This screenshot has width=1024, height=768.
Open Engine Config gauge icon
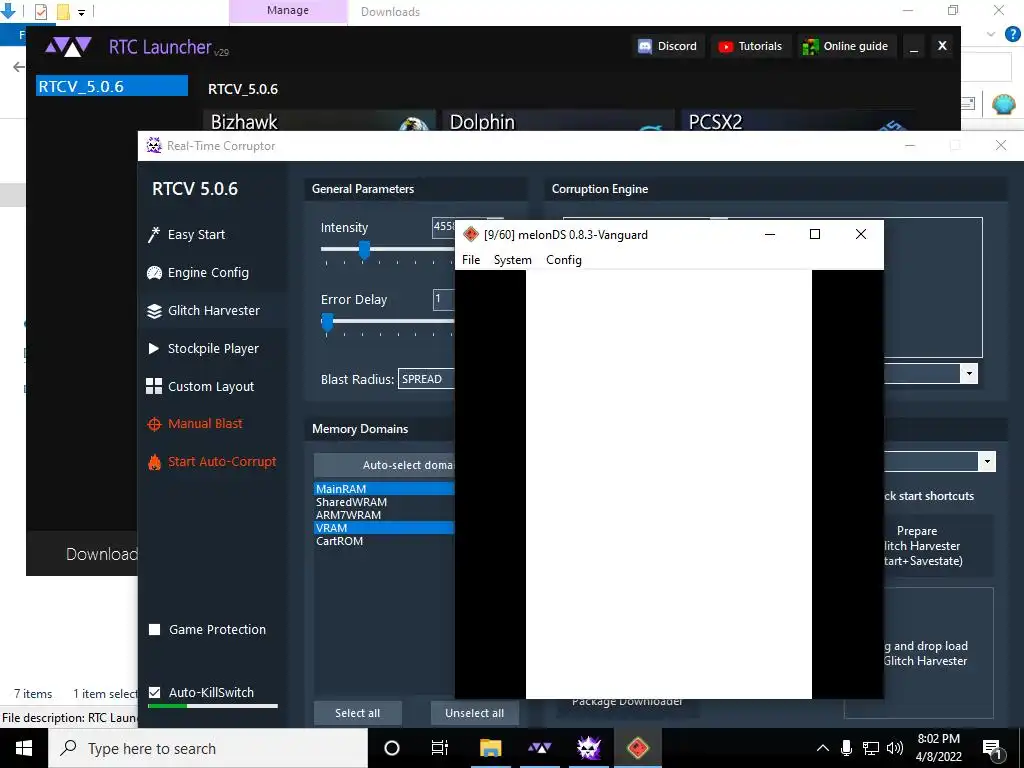[154, 273]
